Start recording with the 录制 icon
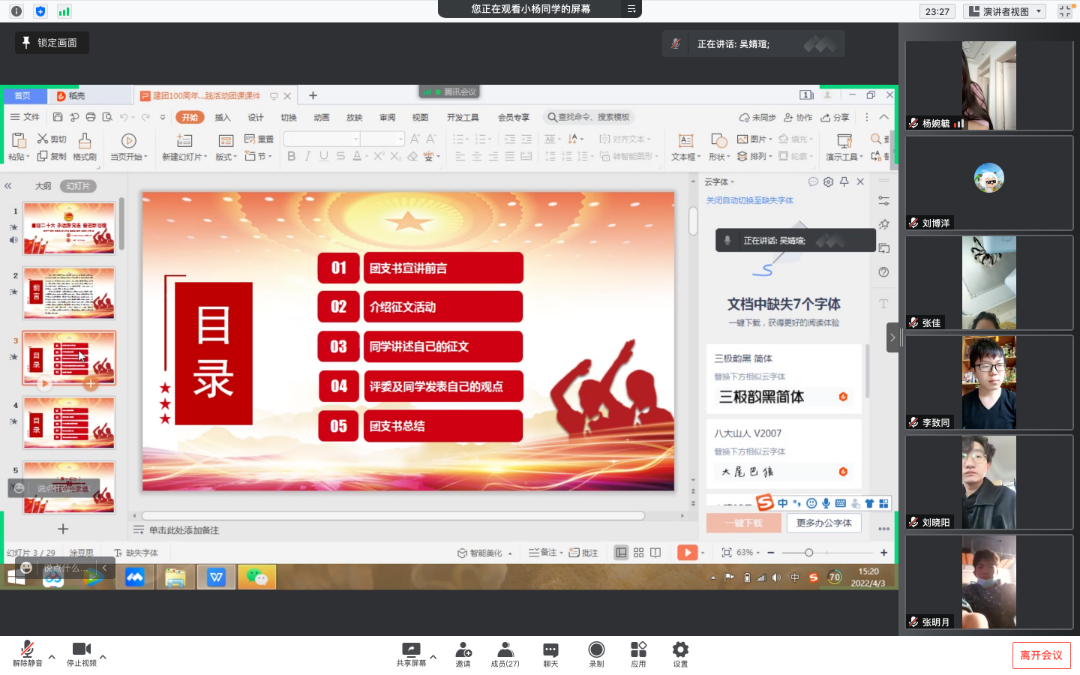 coord(596,653)
